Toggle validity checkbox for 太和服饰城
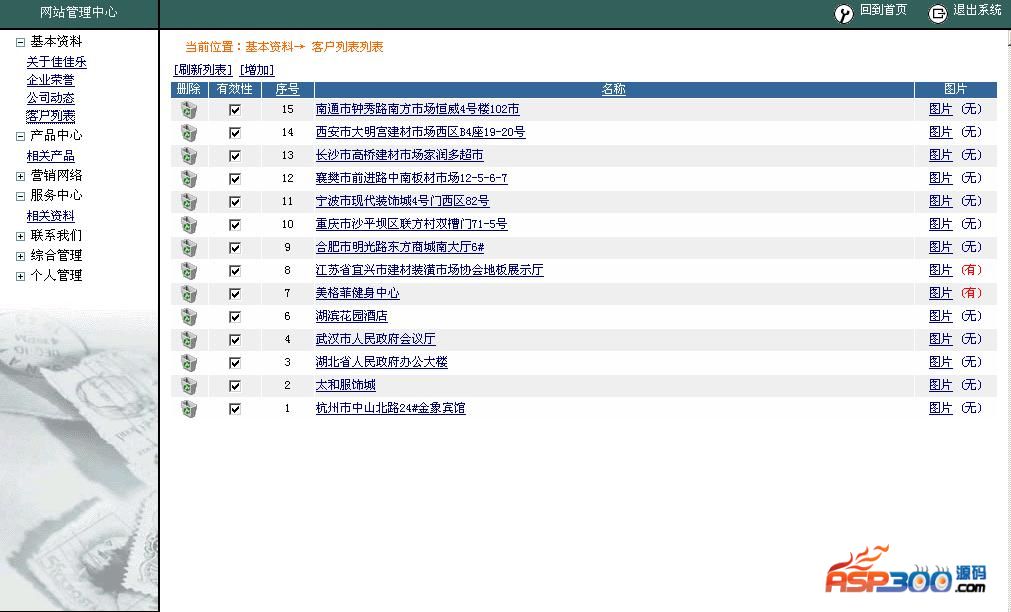This screenshot has height=612, width=1011. click(x=235, y=386)
